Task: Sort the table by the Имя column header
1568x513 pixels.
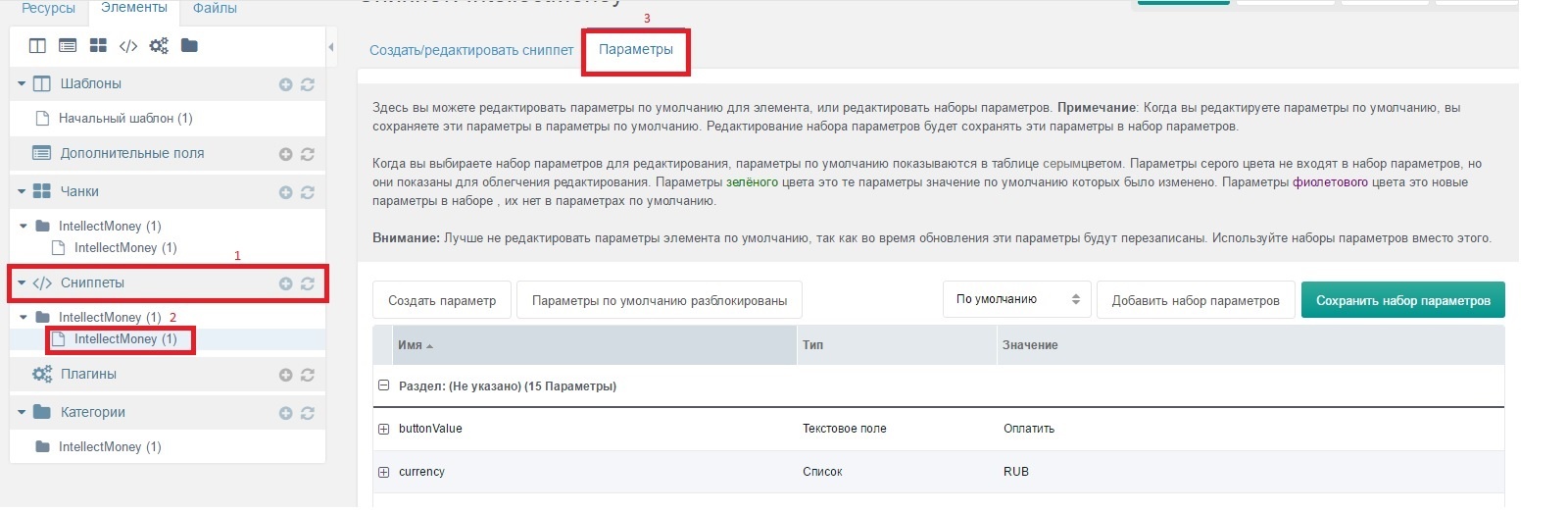Action: (x=412, y=345)
